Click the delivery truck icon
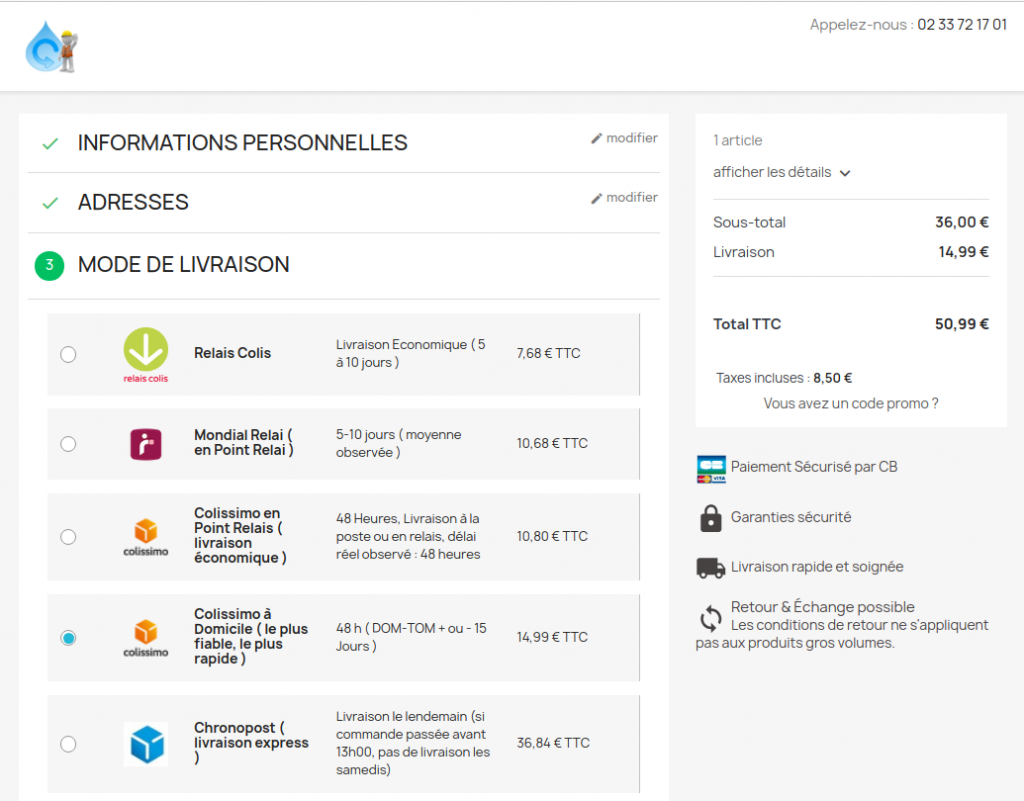 click(710, 566)
